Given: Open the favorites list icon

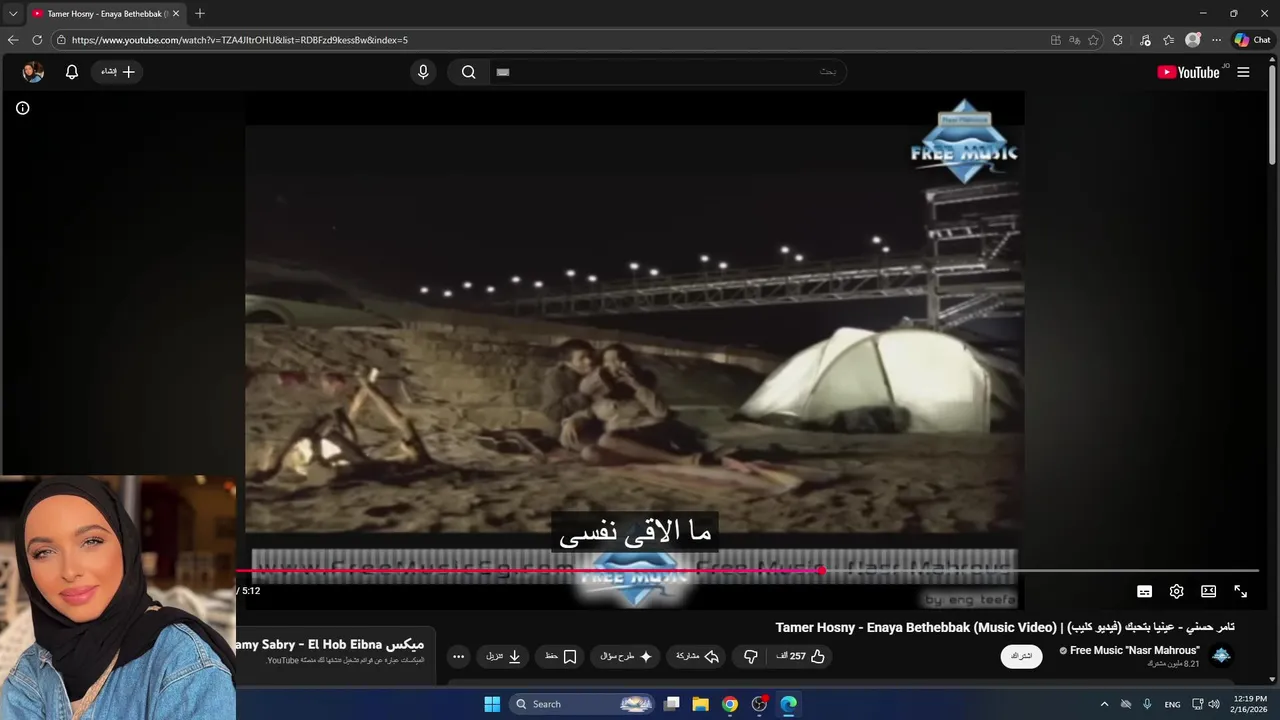Looking at the screenshot, I should click(1168, 40).
